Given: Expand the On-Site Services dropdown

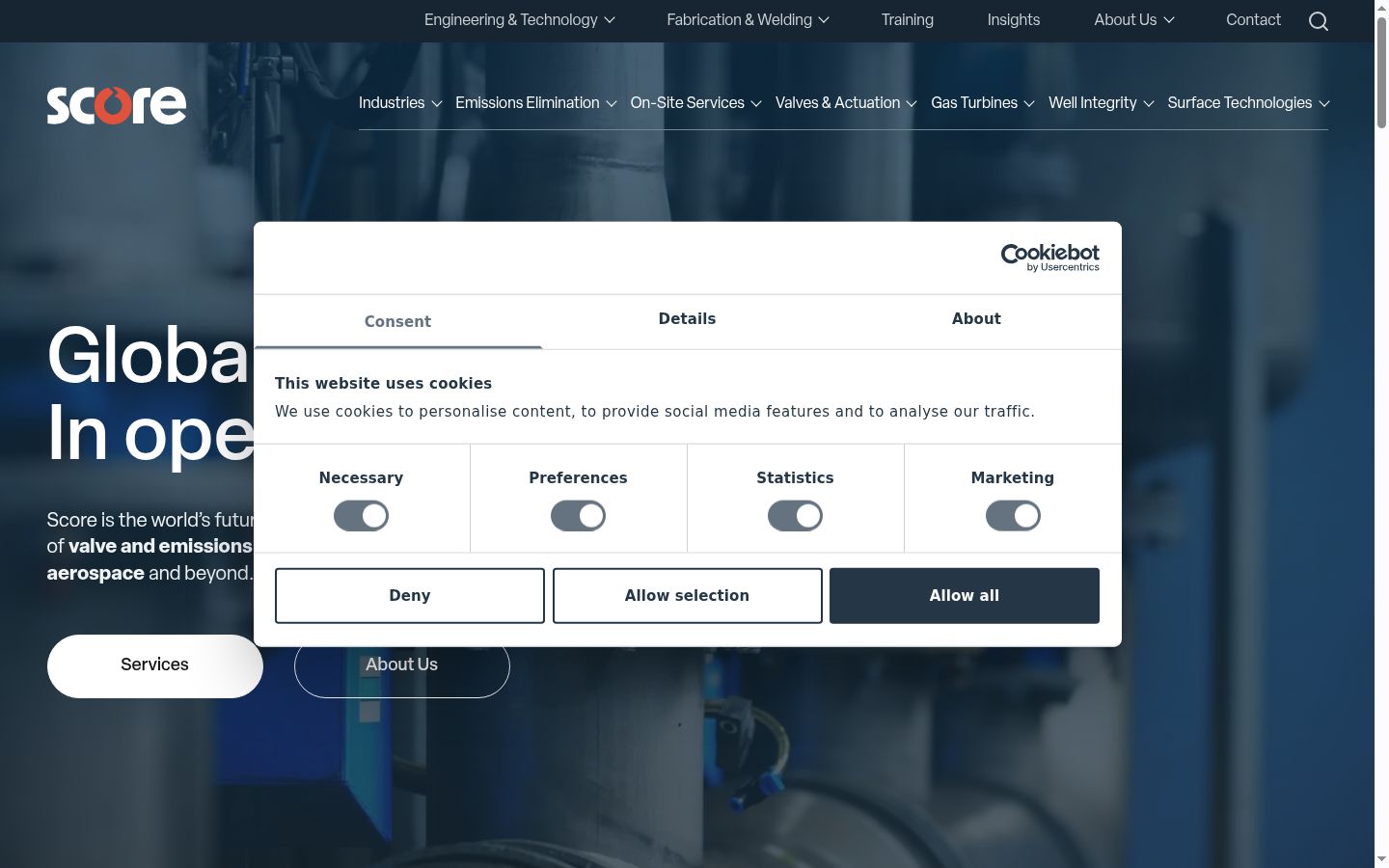Looking at the screenshot, I should click(x=695, y=103).
